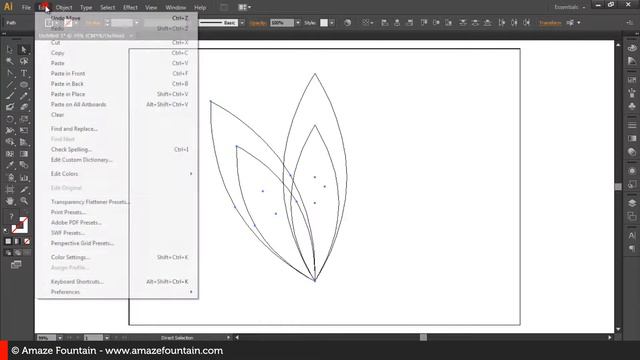Select the Paintbrush tool
The width and height of the screenshot is (640, 360).
pyautogui.click(x=9, y=96)
